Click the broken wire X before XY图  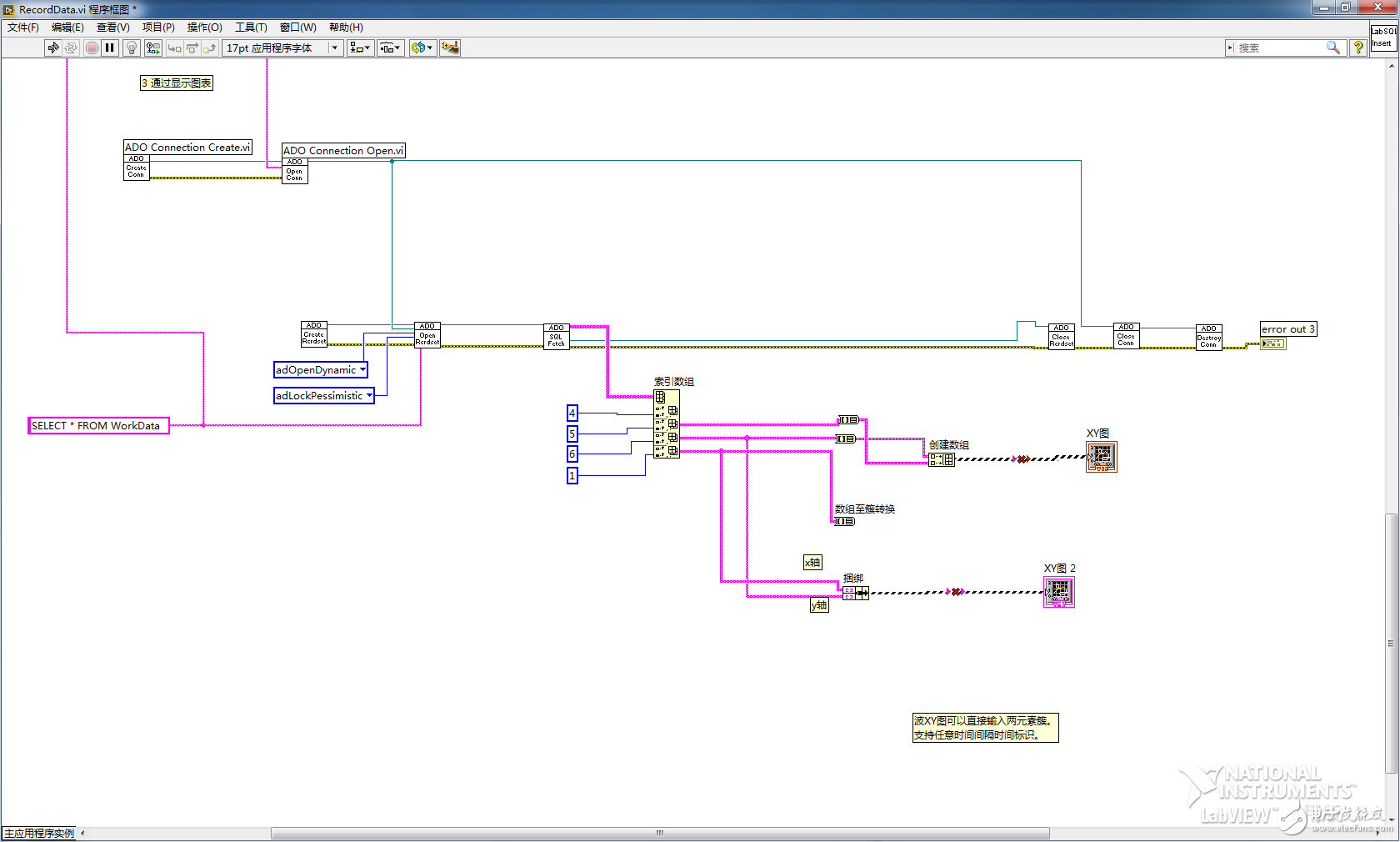(x=1022, y=459)
